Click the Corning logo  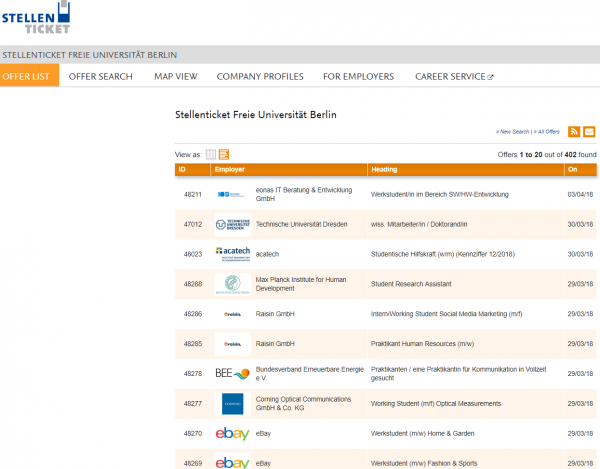233,404
